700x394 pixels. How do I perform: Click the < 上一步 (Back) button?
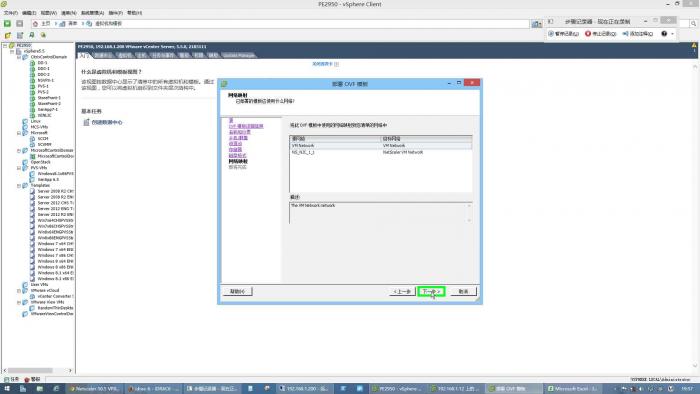tap(402, 291)
